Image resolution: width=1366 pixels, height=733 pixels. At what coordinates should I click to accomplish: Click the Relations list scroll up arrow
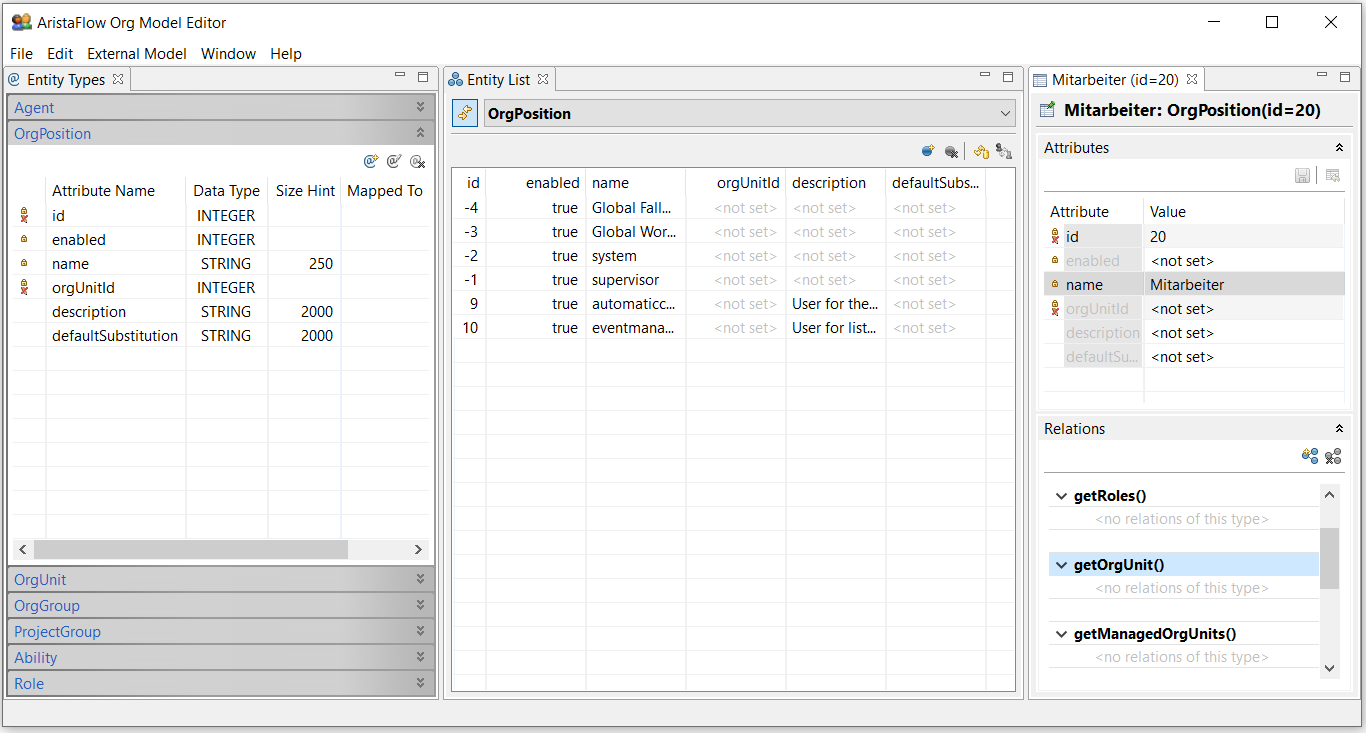click(1329, 494)
